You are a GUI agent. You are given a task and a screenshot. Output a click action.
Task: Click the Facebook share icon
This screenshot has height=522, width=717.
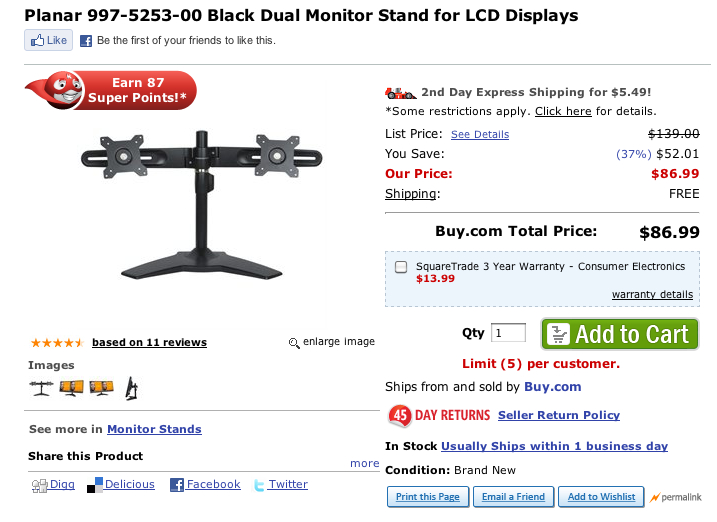pyautogui.click(x=176, y=485)
